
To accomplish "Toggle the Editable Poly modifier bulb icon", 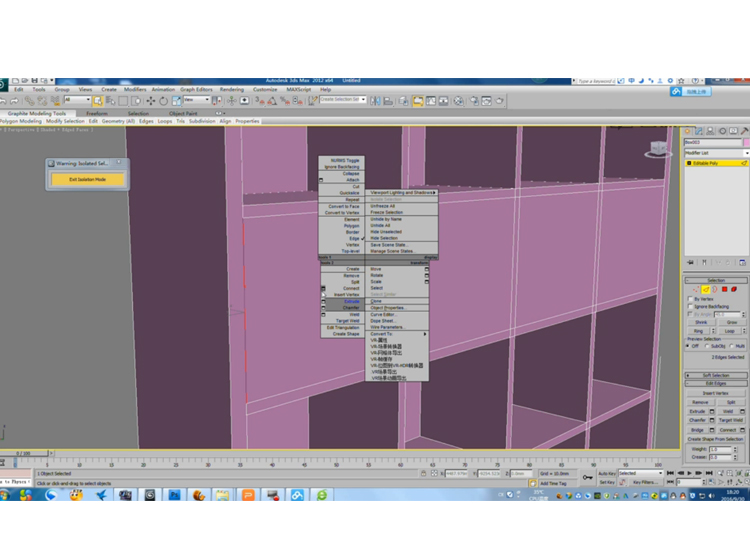I will 689,163.
